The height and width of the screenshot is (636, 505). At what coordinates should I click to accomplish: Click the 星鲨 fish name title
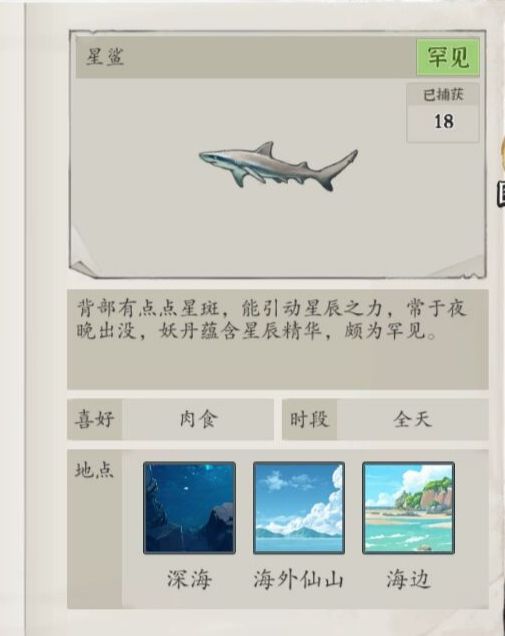click(105, 57)
